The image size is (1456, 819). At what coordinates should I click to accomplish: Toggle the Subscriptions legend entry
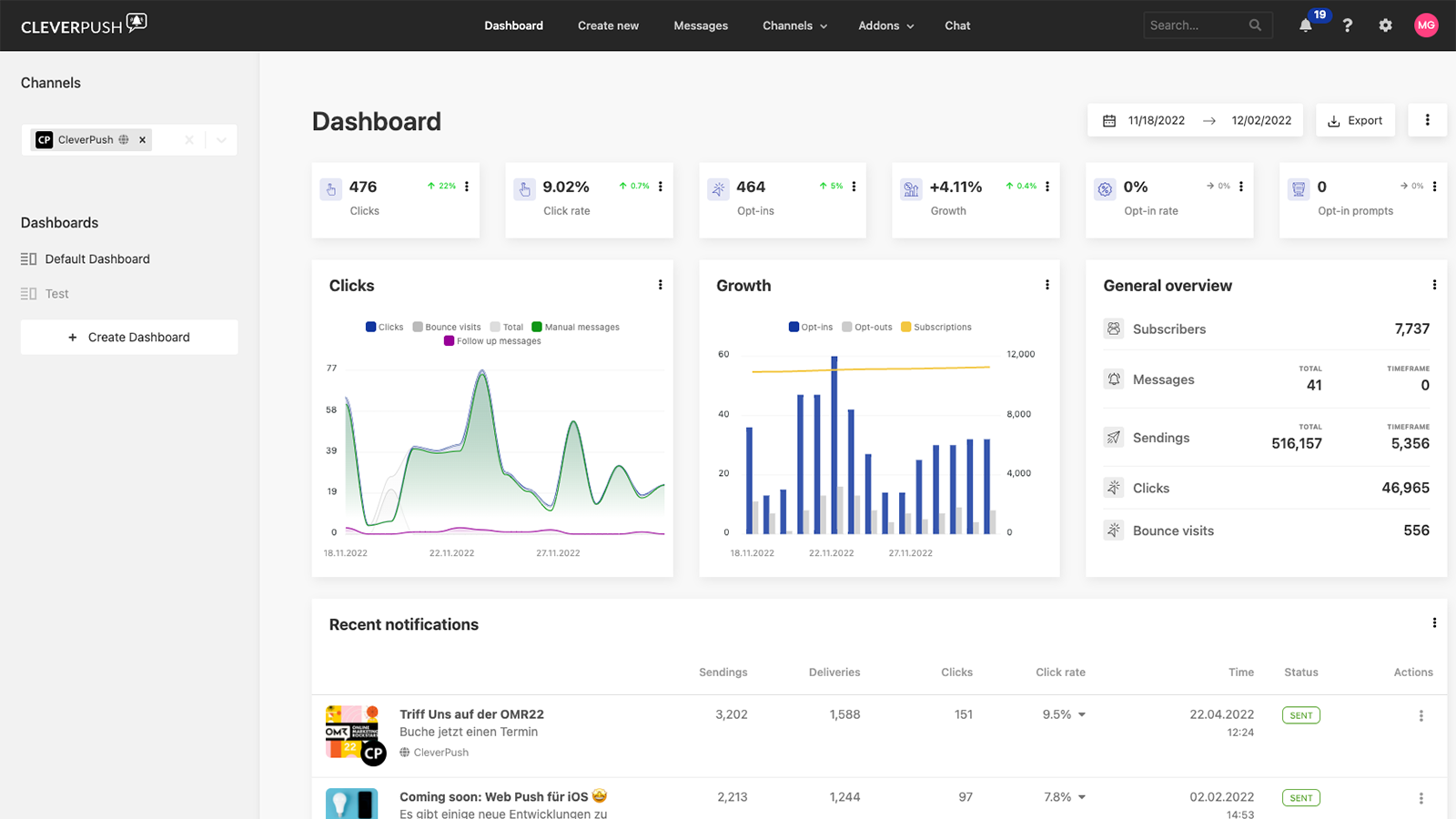point(936,327)
